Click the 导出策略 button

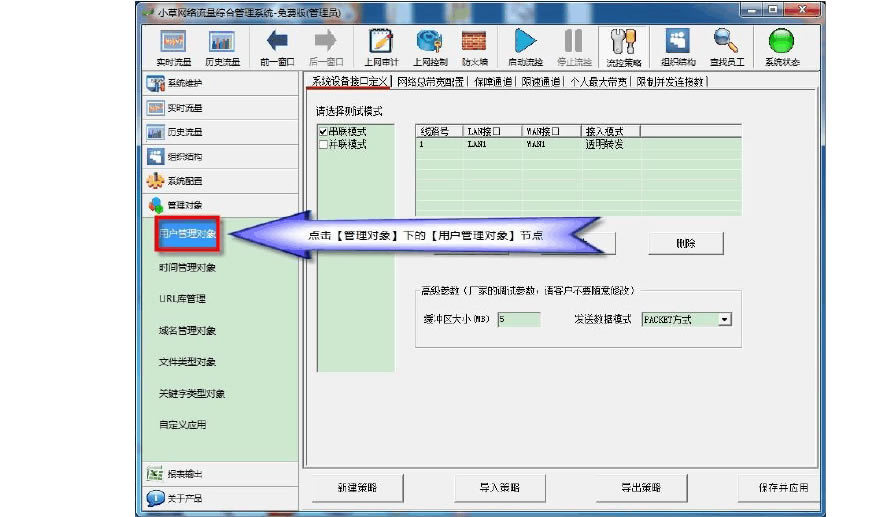click(641, 488)
